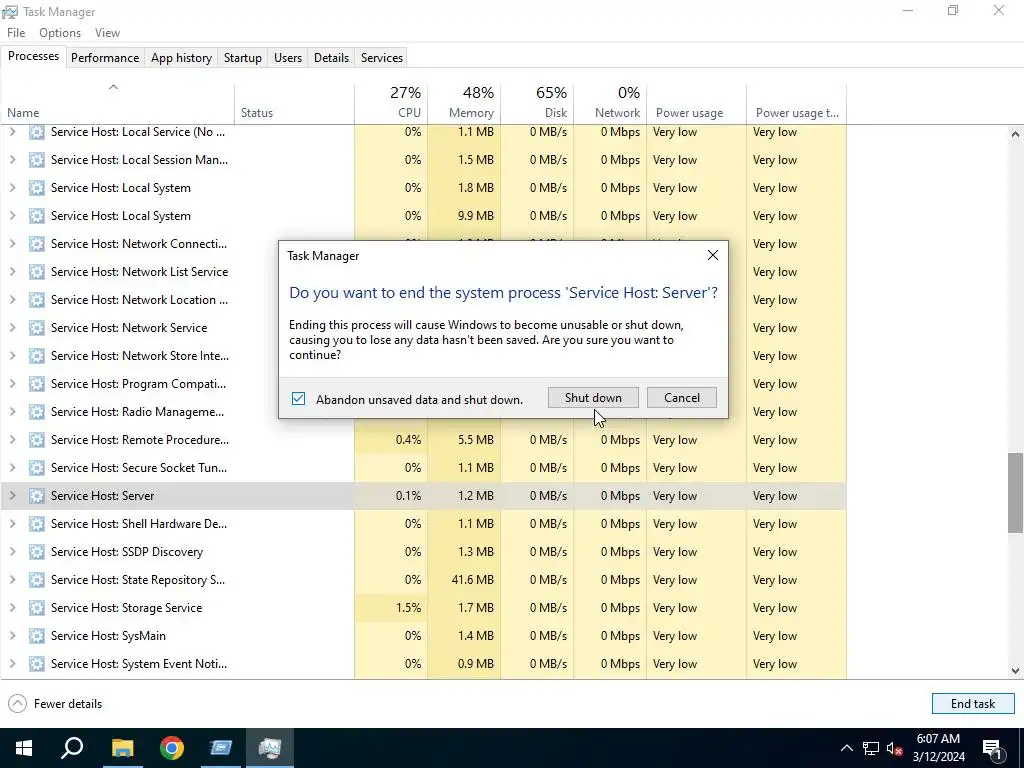1024x768 pixels.
Task: Expand Service Host: SSDP Discovery row
Action: [x=12, y=552]
